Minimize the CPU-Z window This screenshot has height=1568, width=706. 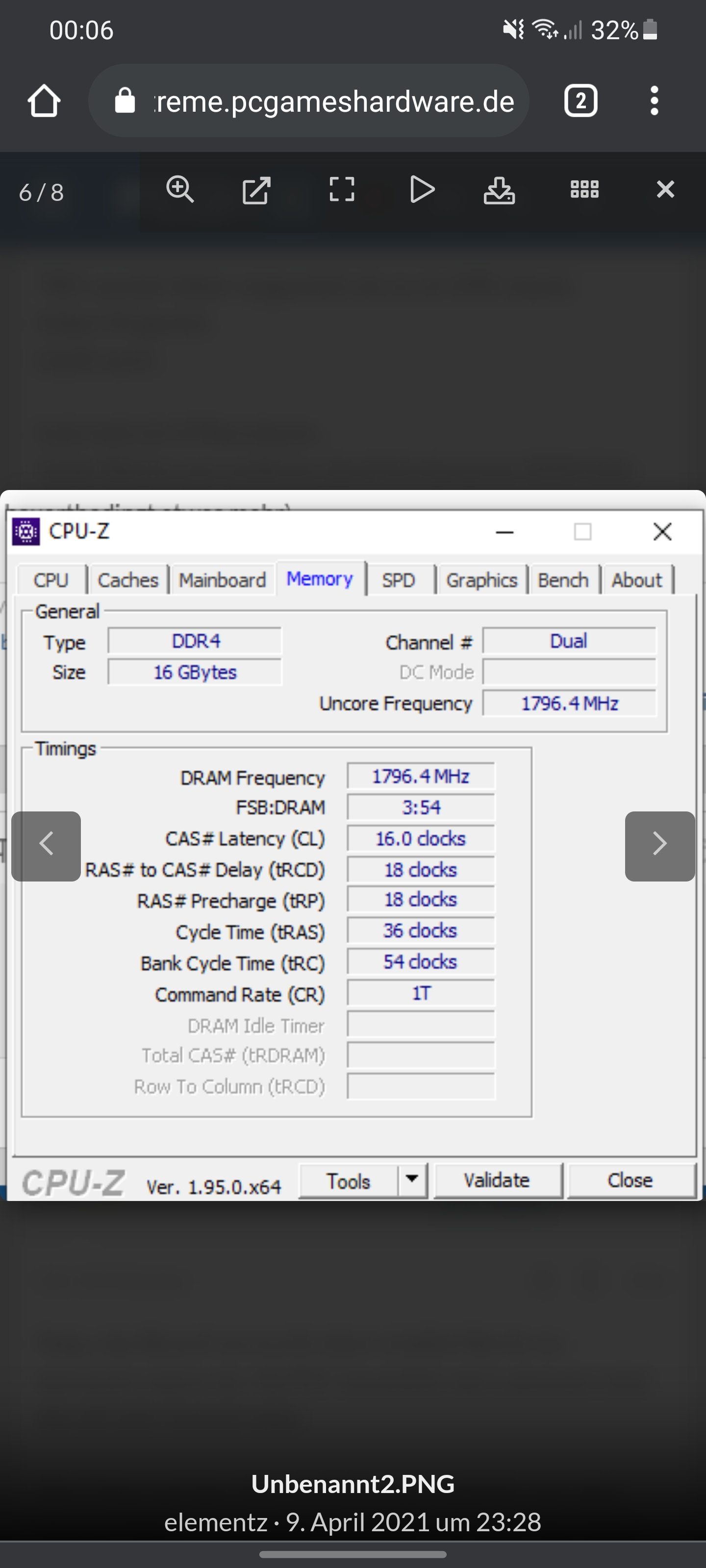coord(504,532)
